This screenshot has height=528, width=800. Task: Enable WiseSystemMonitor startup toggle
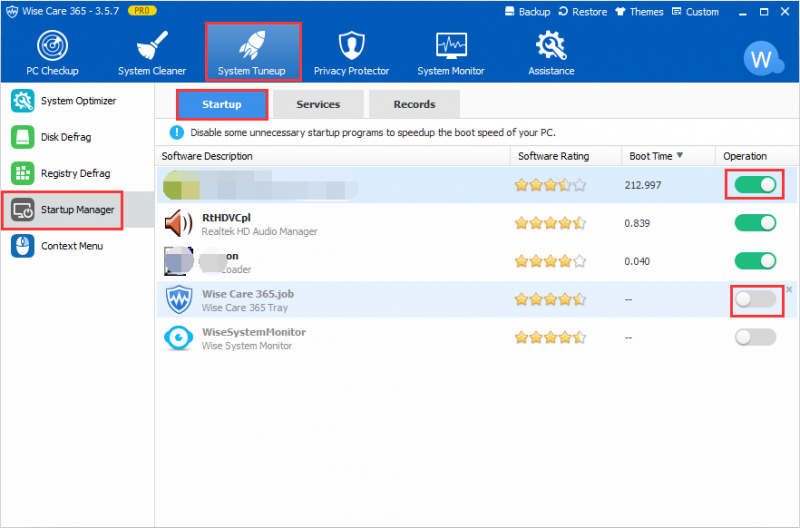(755, 337)
